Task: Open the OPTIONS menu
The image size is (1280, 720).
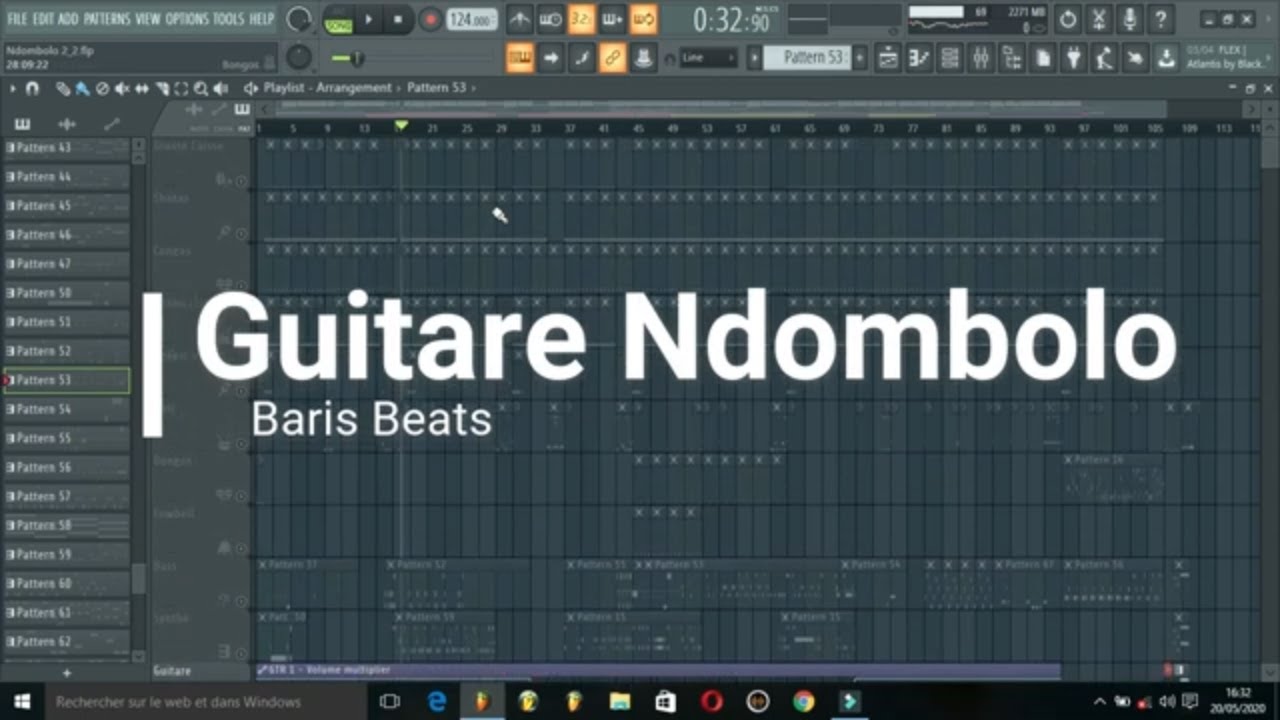Action: 187,18
